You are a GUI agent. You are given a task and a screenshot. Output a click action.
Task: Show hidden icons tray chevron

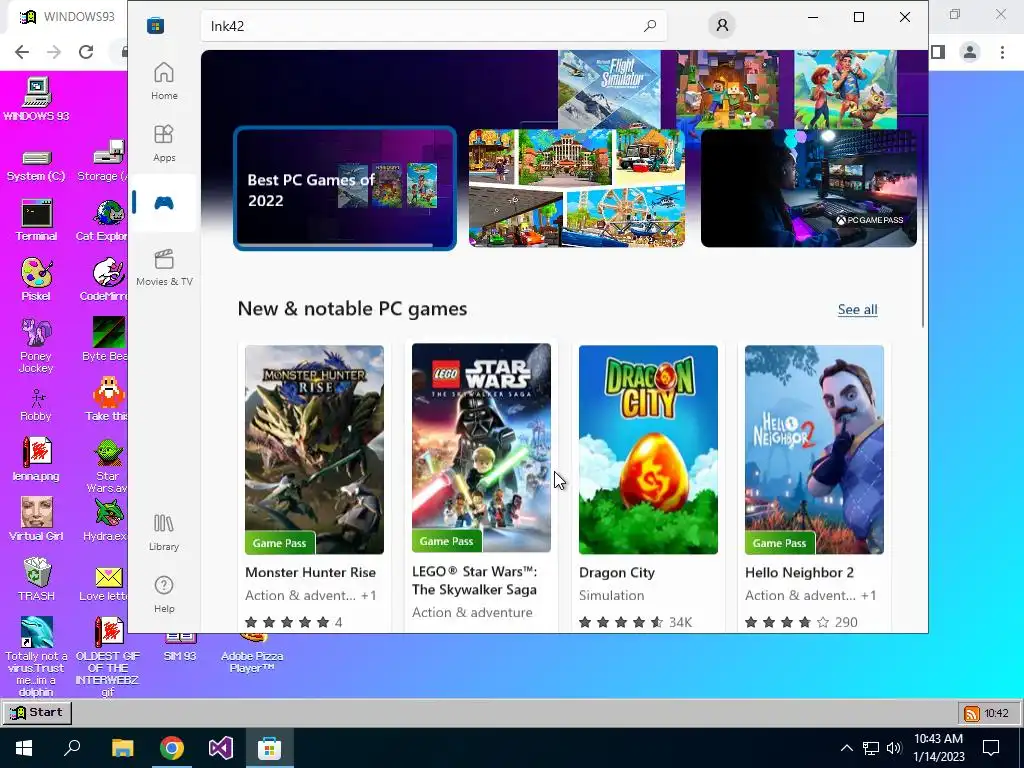click(846, 748)
